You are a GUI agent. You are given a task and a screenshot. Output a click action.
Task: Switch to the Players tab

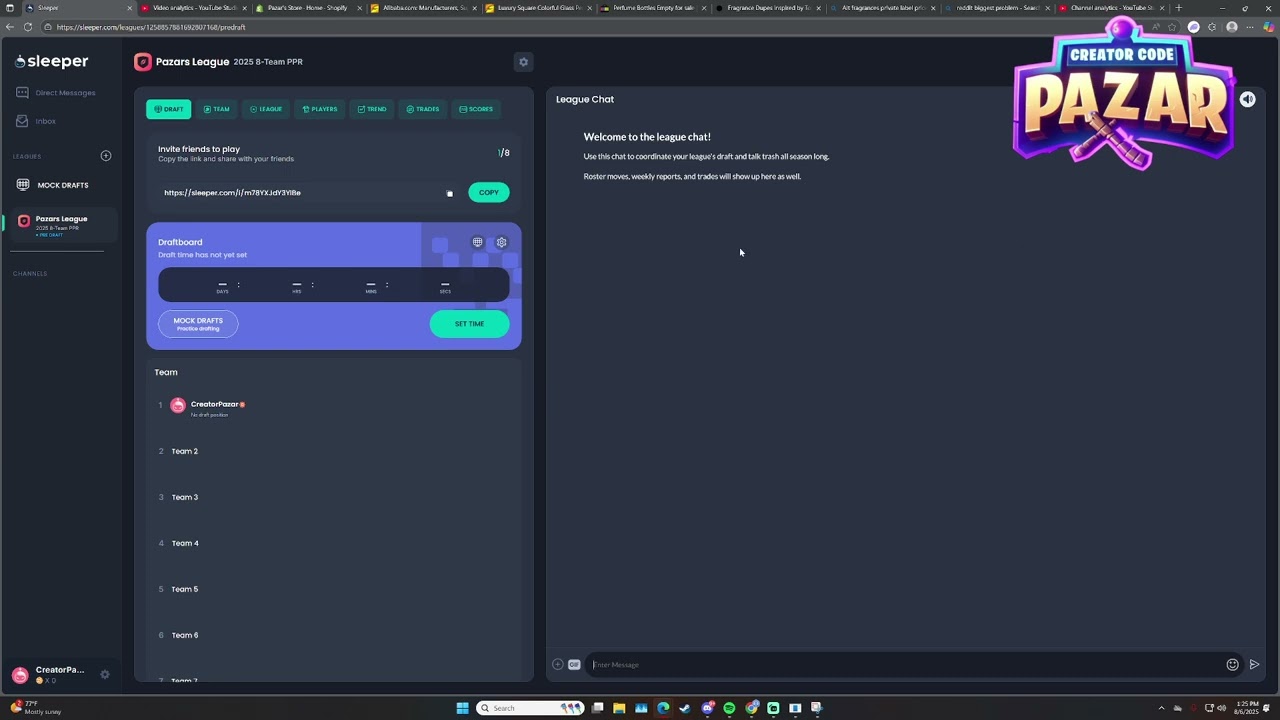coord(320,109)
